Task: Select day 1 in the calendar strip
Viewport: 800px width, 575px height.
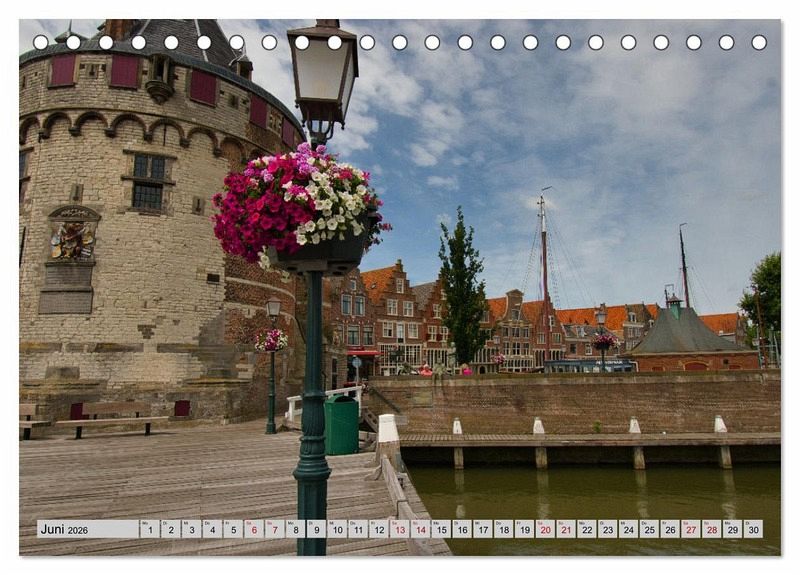Action: pos(149,529)
